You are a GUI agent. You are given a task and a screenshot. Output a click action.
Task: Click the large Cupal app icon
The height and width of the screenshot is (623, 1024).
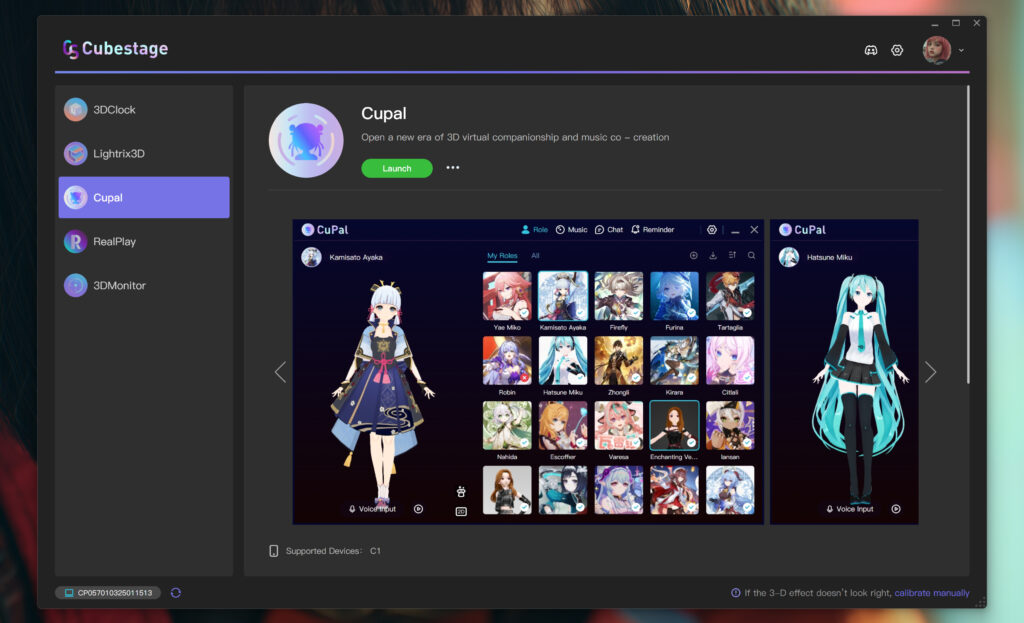pyautogui.click(x=306, y=140)
